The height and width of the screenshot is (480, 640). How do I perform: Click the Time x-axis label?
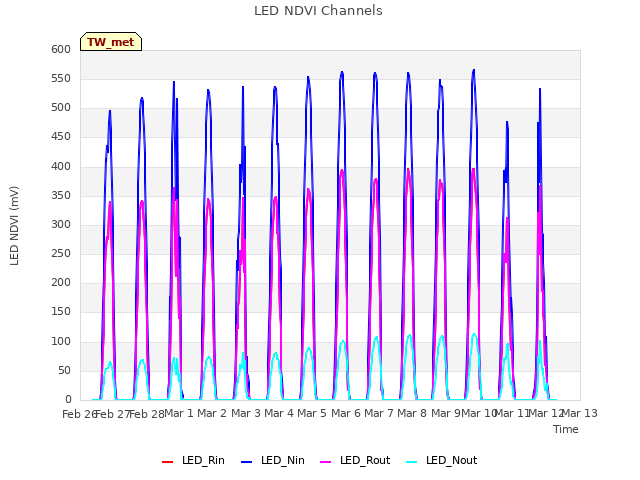click(566, 429)
